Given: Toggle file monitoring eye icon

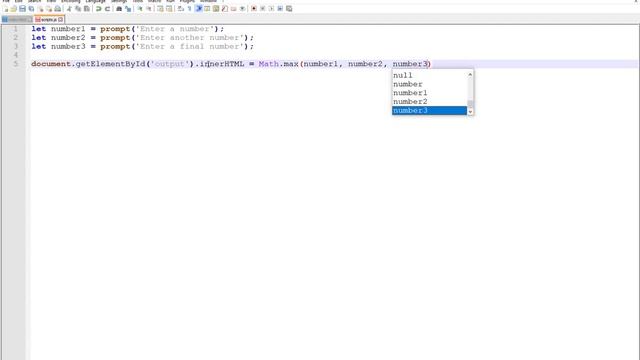Looking at the screenshot, I should point(242,9).
